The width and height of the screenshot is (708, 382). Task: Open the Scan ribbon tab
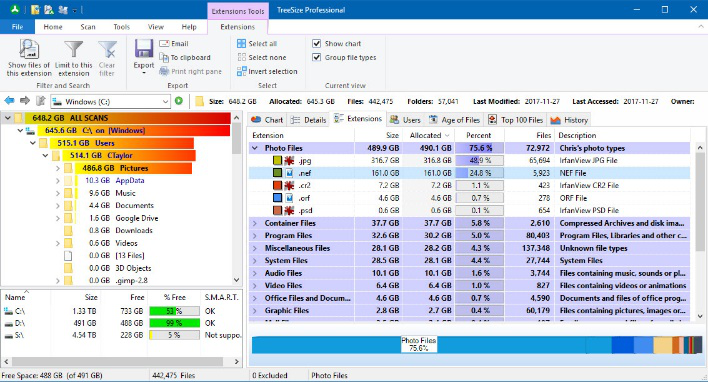pos(88,27)
